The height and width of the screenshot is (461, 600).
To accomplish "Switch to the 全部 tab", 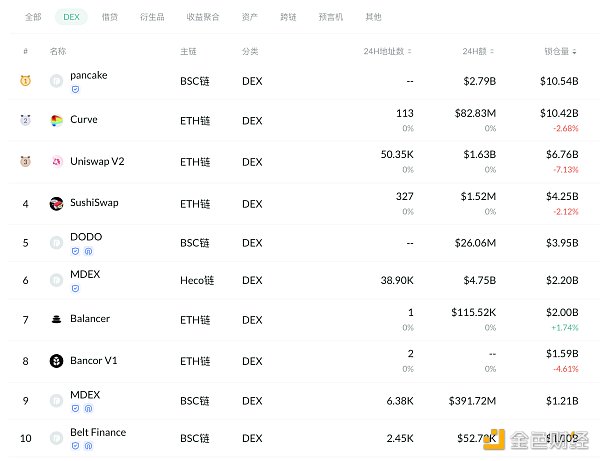I will point(34,17).
